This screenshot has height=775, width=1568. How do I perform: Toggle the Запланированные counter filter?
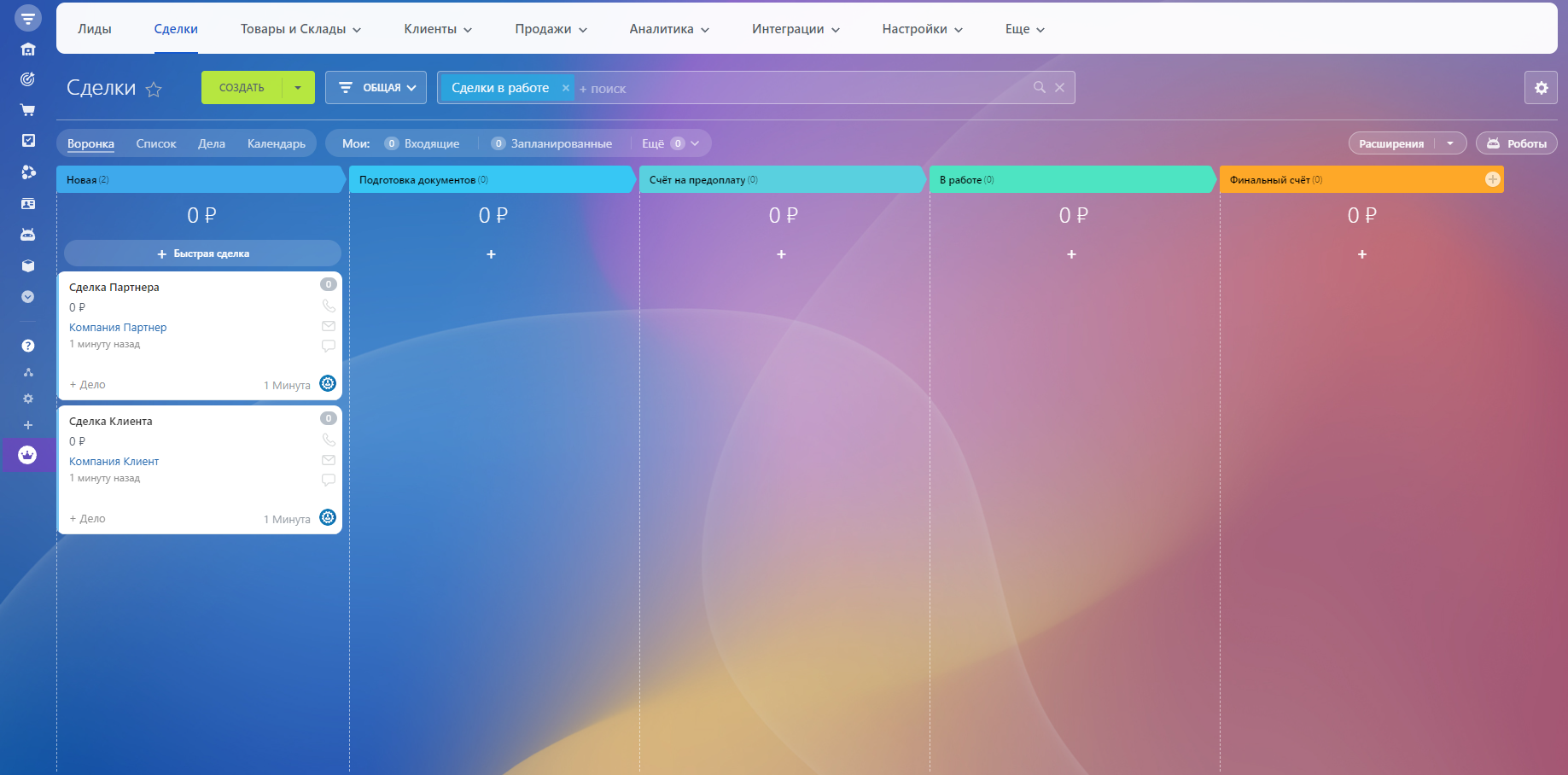coord(552,143)
